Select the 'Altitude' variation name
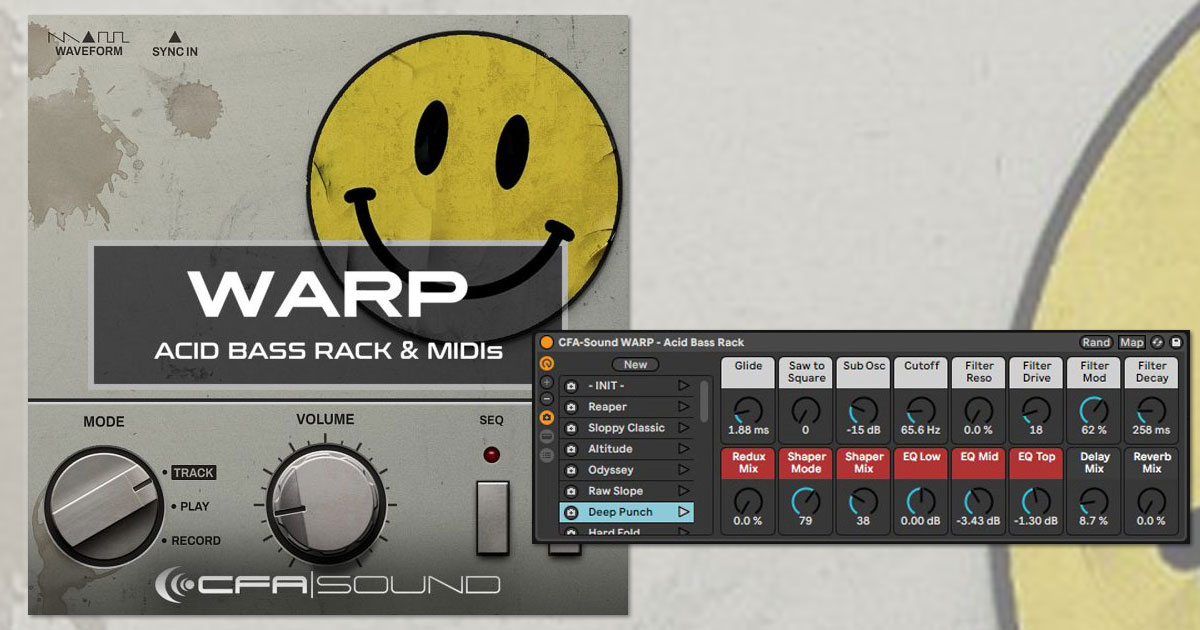The height and width of the screenshot is (630, 1200). pyautogui.click(x=610, y=449)
